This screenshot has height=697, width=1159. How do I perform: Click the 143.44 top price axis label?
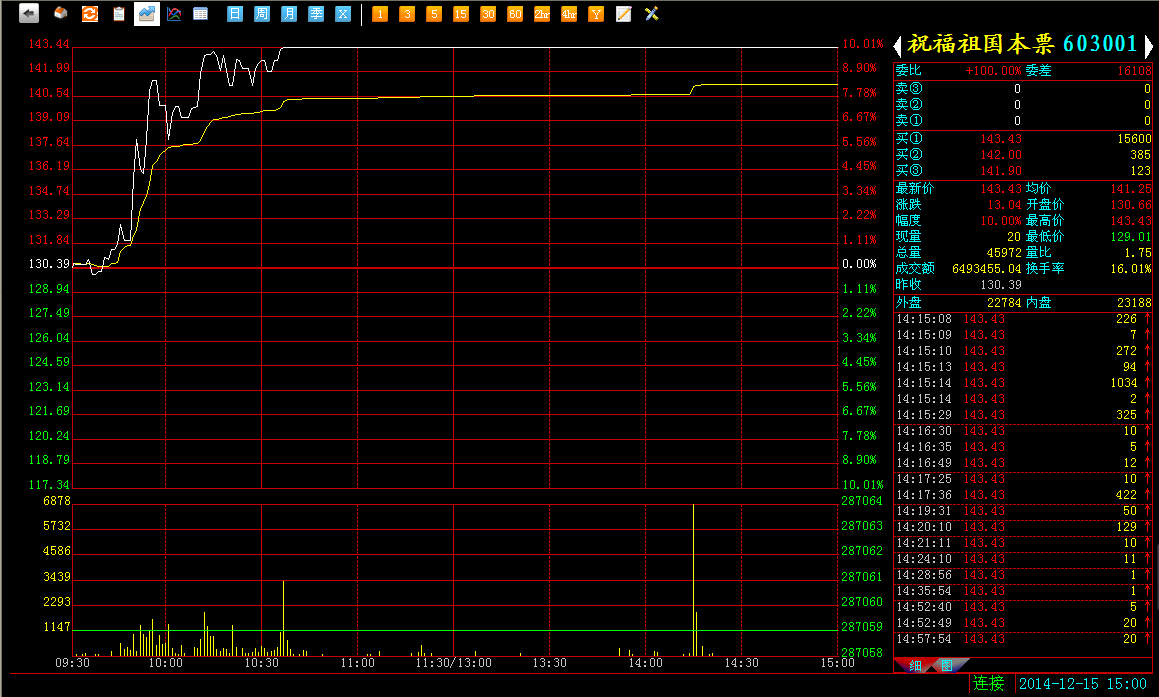(x=49, y=44)
